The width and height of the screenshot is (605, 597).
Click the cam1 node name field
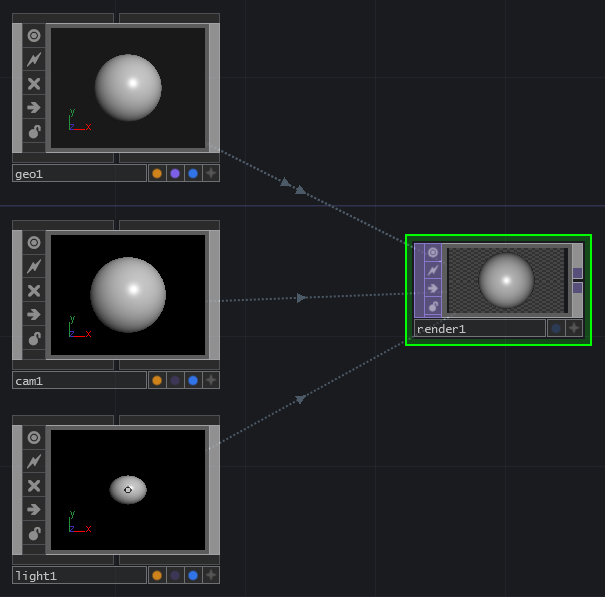tap(79, 380)
